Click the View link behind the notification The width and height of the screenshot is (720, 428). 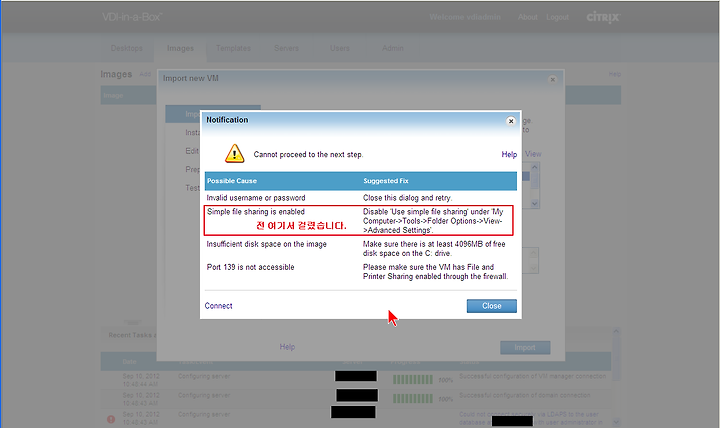533,154
